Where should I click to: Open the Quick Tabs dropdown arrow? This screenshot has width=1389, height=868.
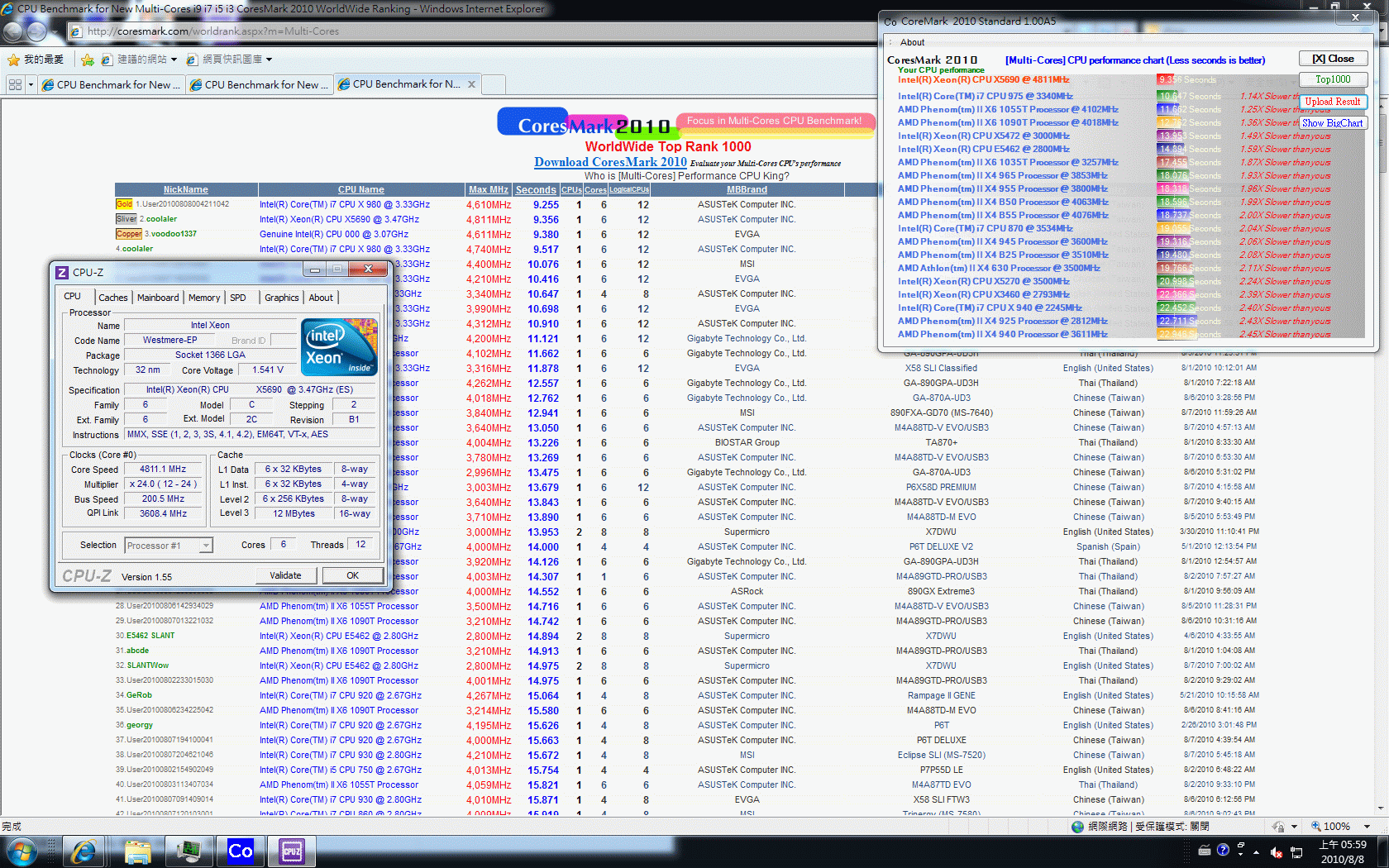click(31, 84)
